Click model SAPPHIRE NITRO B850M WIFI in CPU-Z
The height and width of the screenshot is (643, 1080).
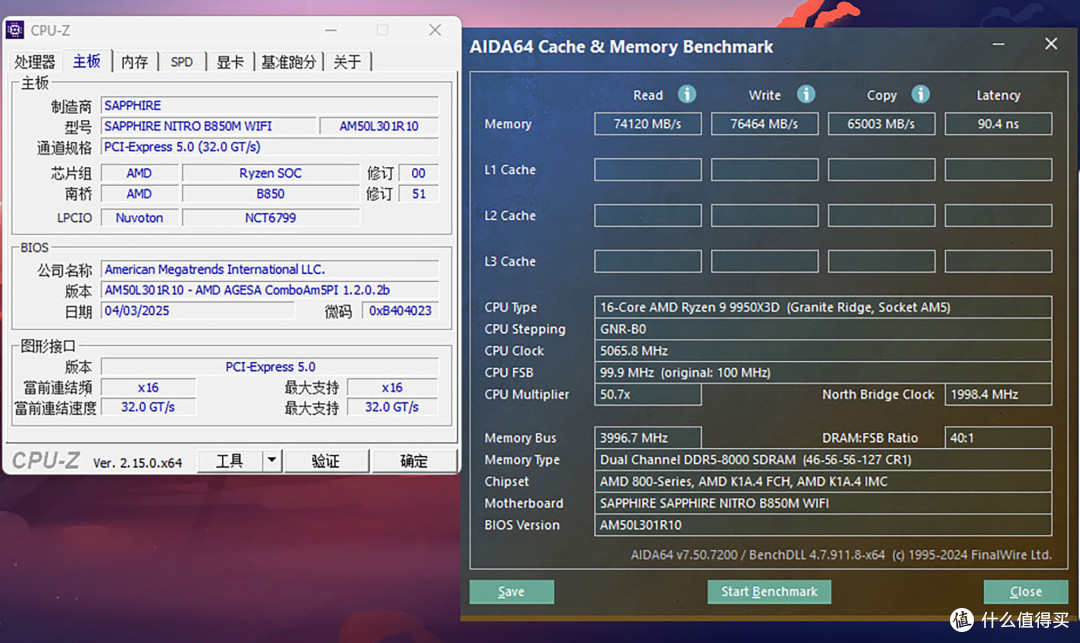point(209,126)
